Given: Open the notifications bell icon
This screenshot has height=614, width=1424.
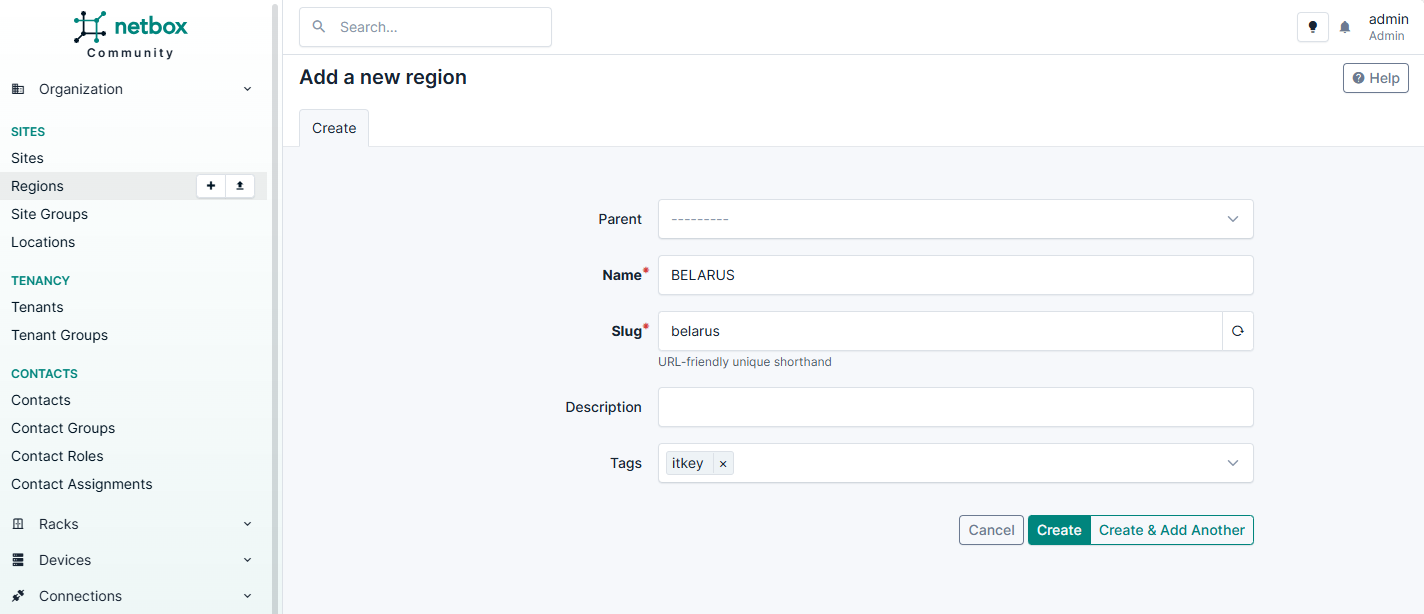Looking at the screenshot, I should pos(1345,27).
